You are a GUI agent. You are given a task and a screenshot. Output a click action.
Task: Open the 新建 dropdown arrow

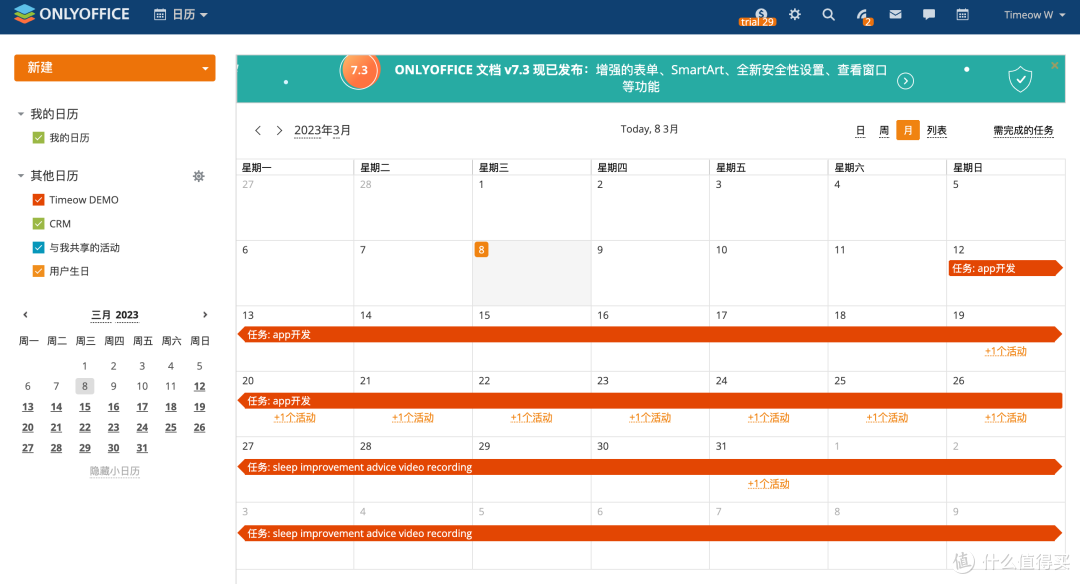point(205,68)
